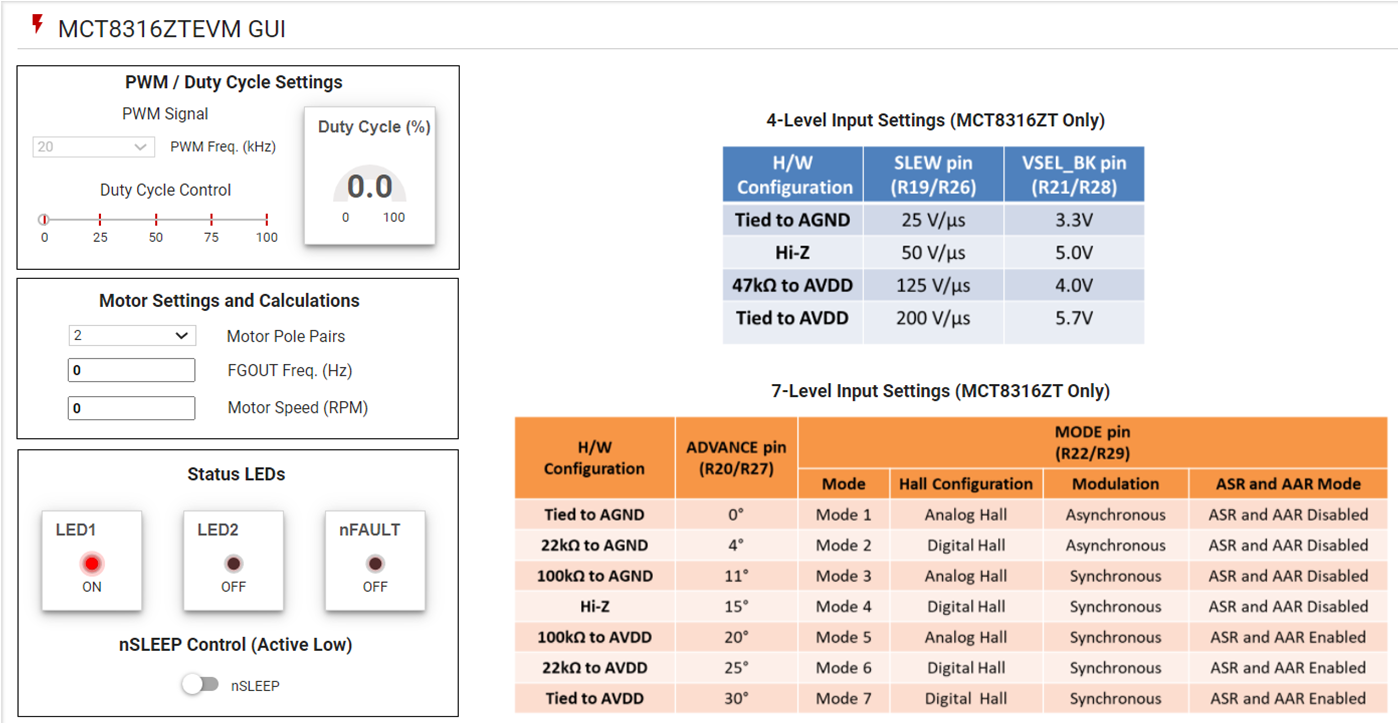Click the MCT8316ZTEVM GUI title text

coord(172,29)
